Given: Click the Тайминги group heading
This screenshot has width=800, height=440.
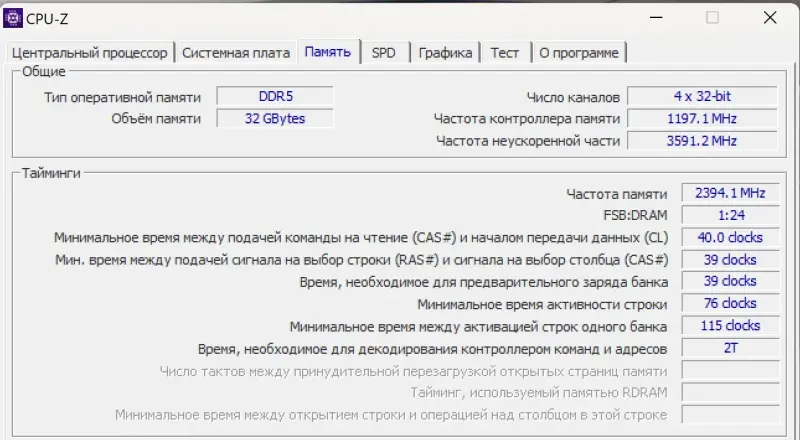Looking at the screenshot, I should click(x=51, y=174).
